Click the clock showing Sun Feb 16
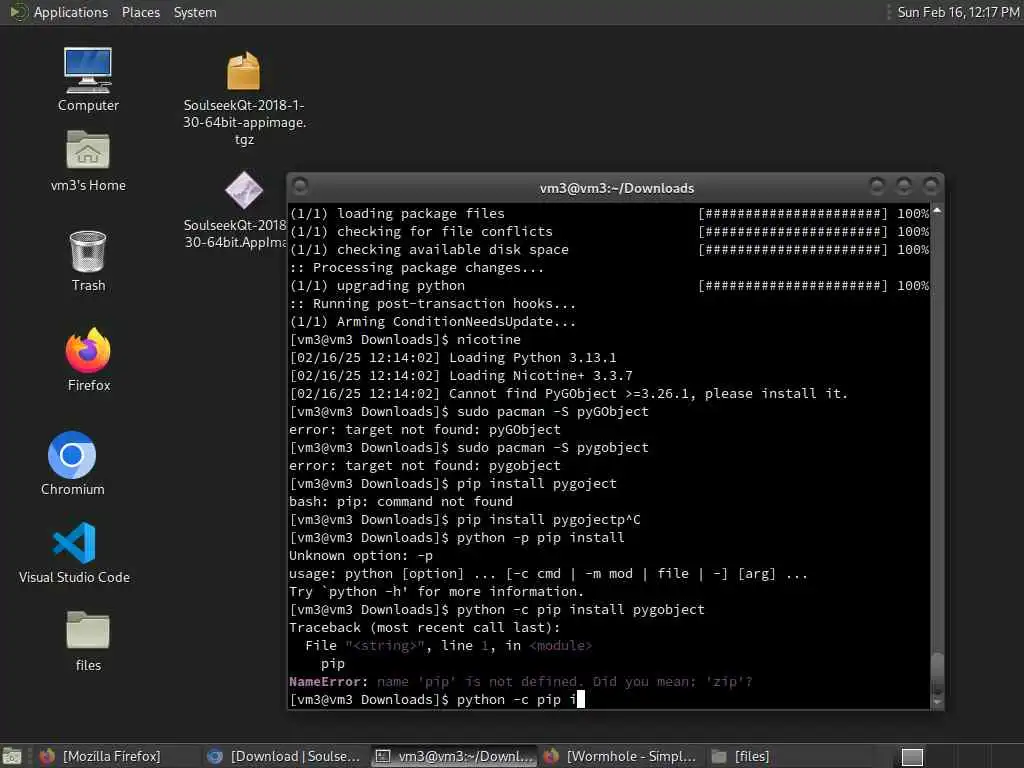The height and width of the screenshot is (768, 1024). 958,12
